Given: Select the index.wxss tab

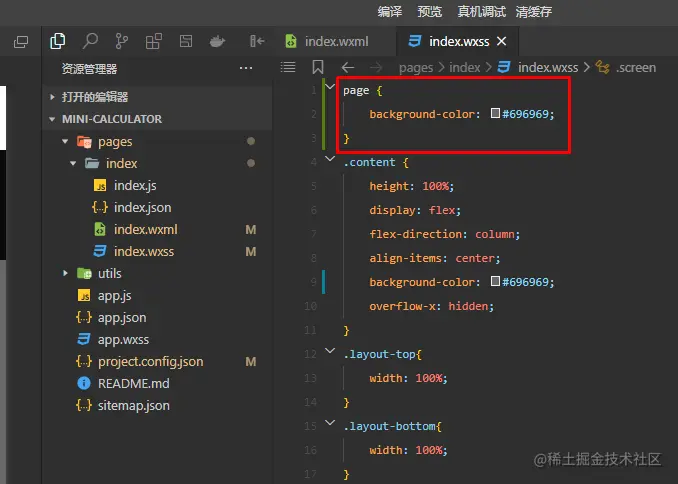Looking at the screenshot, I should 457,41.
